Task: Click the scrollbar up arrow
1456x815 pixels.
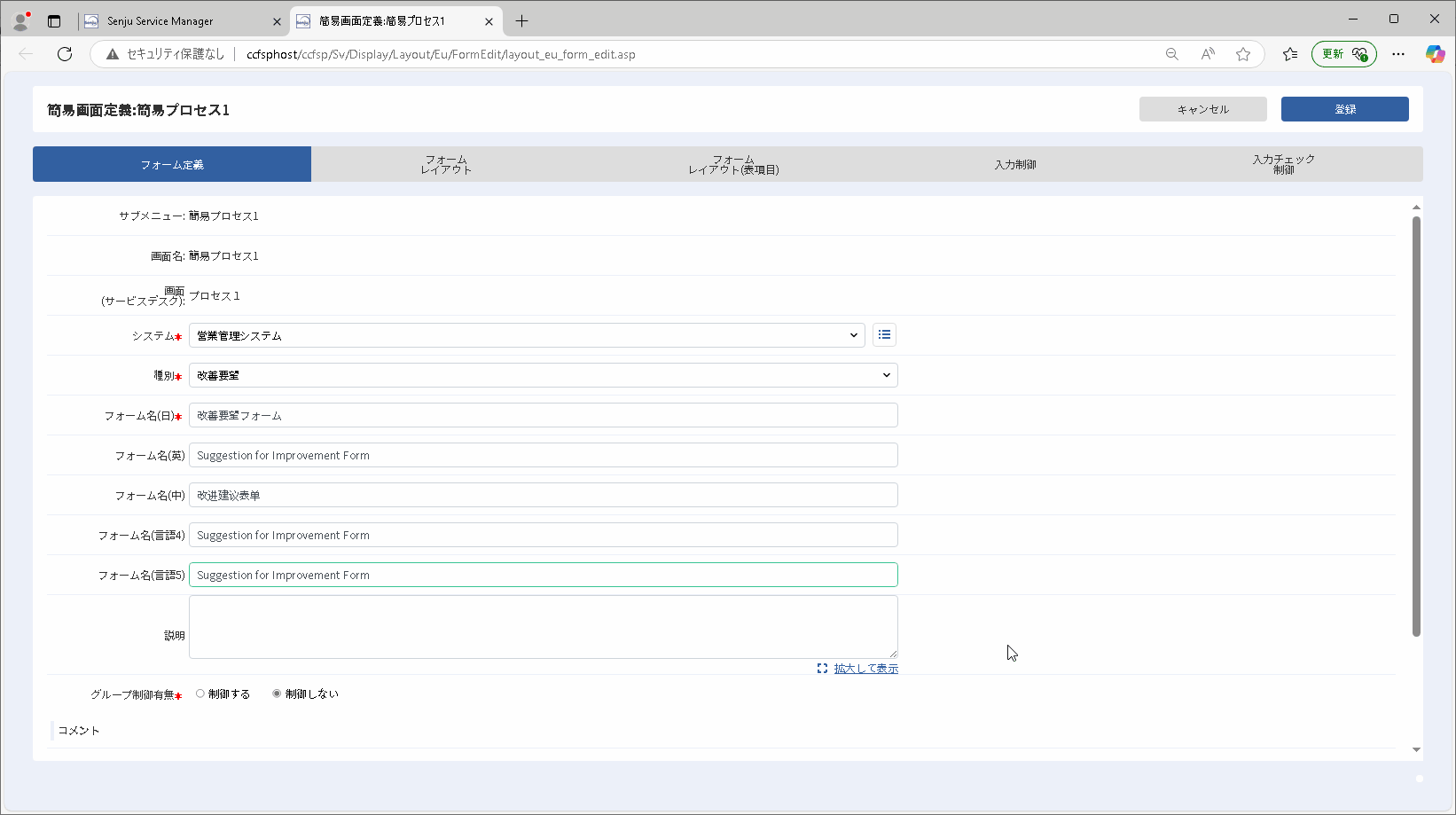Action: point(1416,208)
